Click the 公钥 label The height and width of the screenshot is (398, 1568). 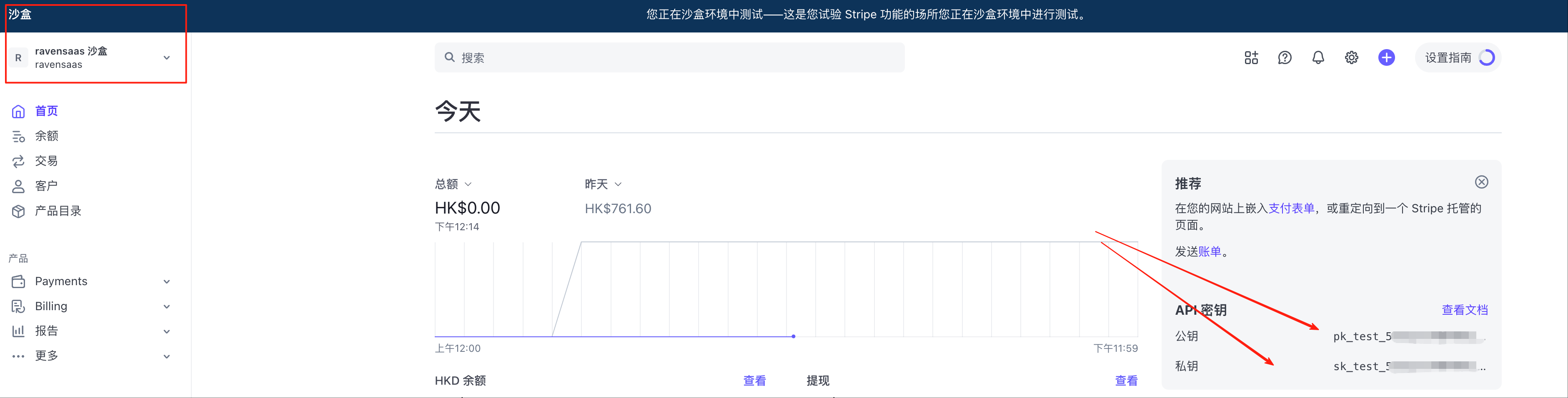pyautogui.click(x=1186, y=336)
